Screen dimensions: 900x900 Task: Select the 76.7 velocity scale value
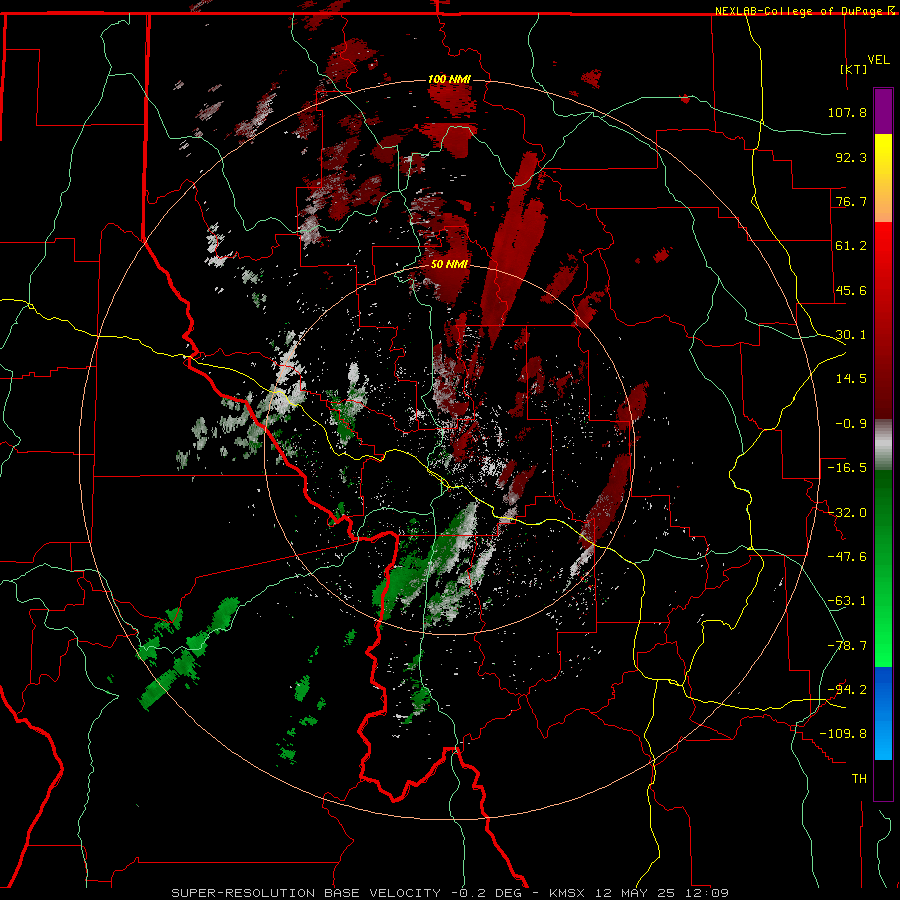(851, 201)
